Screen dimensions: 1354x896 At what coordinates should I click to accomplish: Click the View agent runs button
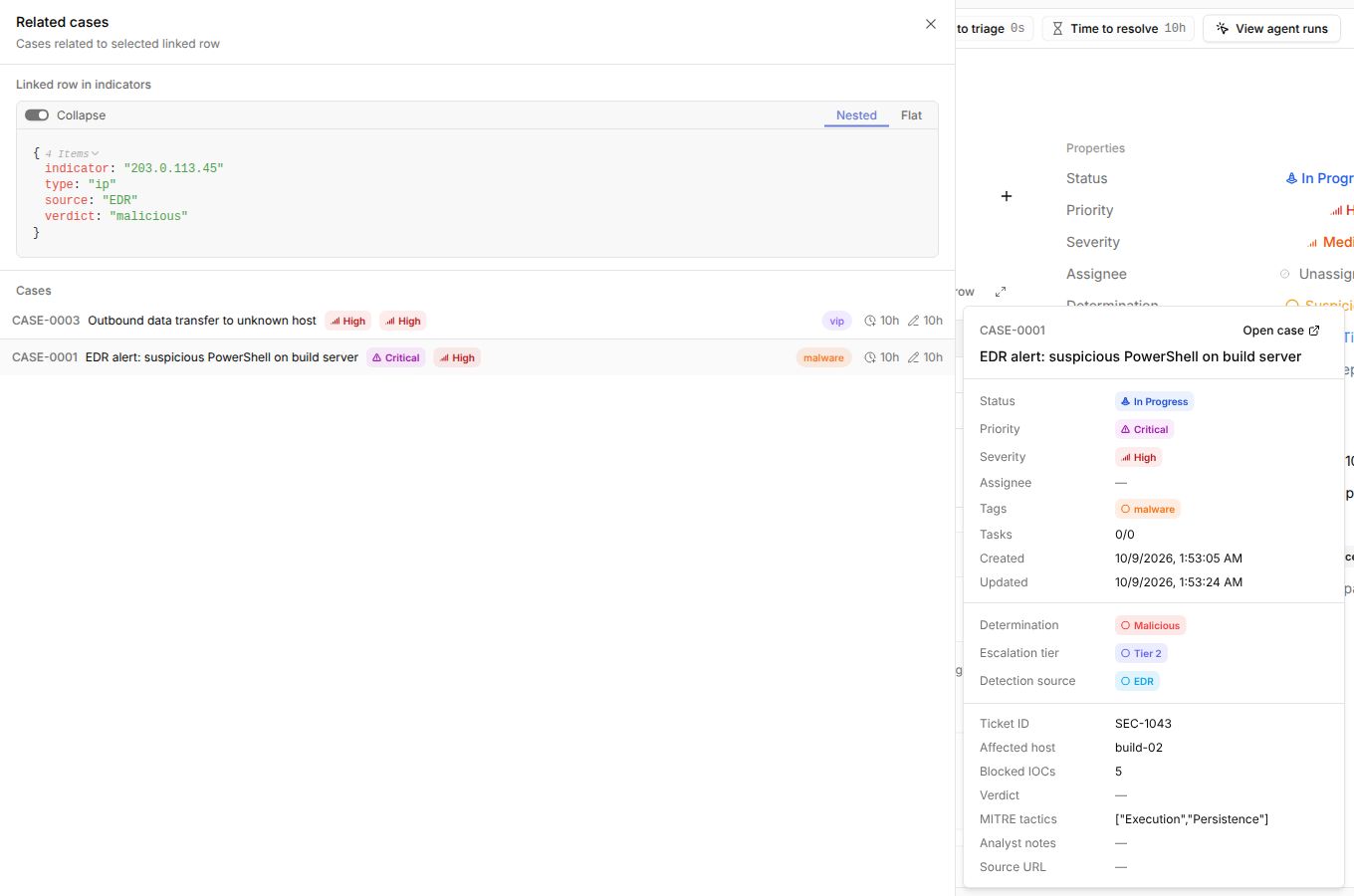(x=1271, y=29)
